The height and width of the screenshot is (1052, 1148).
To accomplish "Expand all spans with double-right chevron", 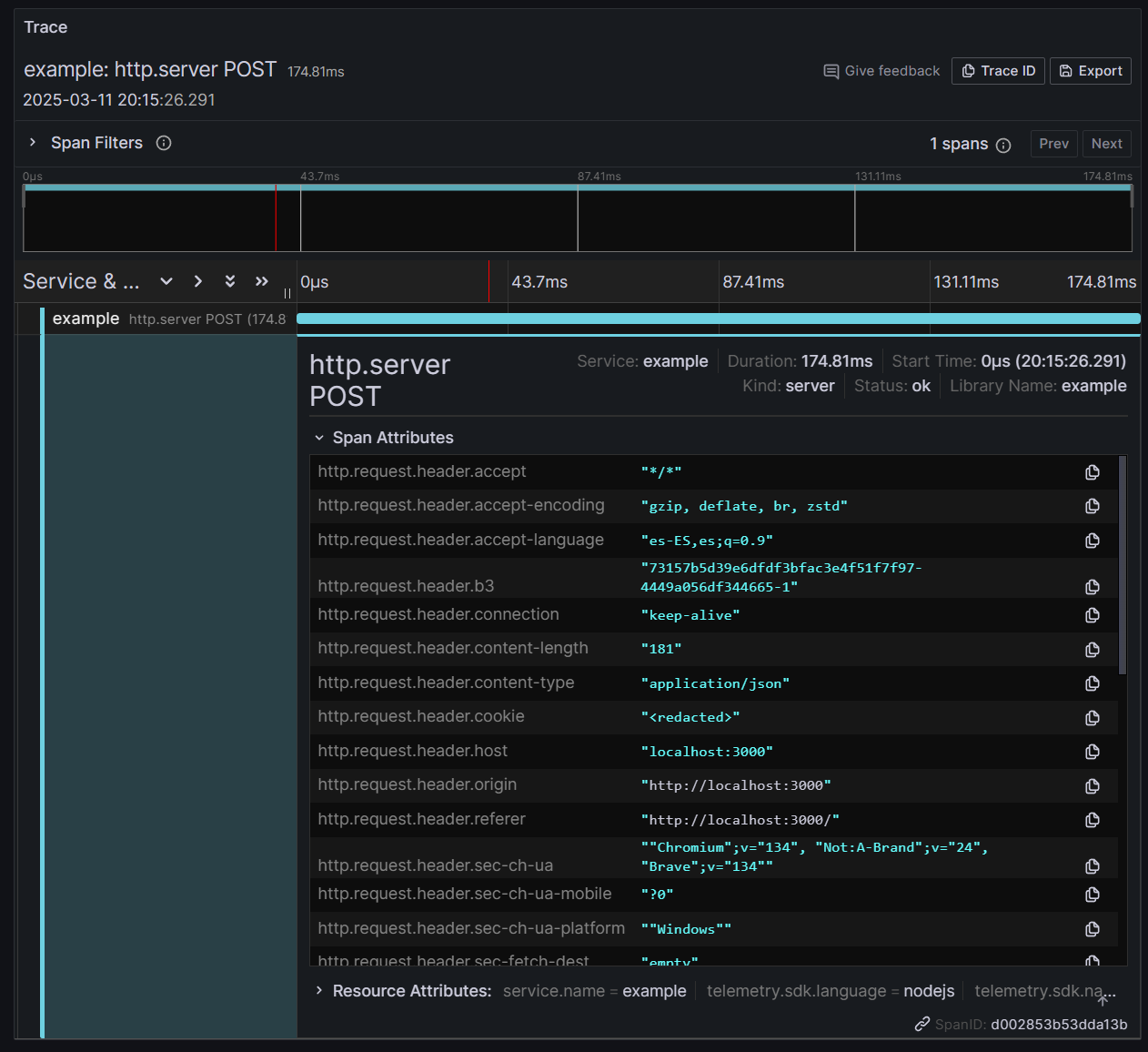I will [x=262, y=281].
